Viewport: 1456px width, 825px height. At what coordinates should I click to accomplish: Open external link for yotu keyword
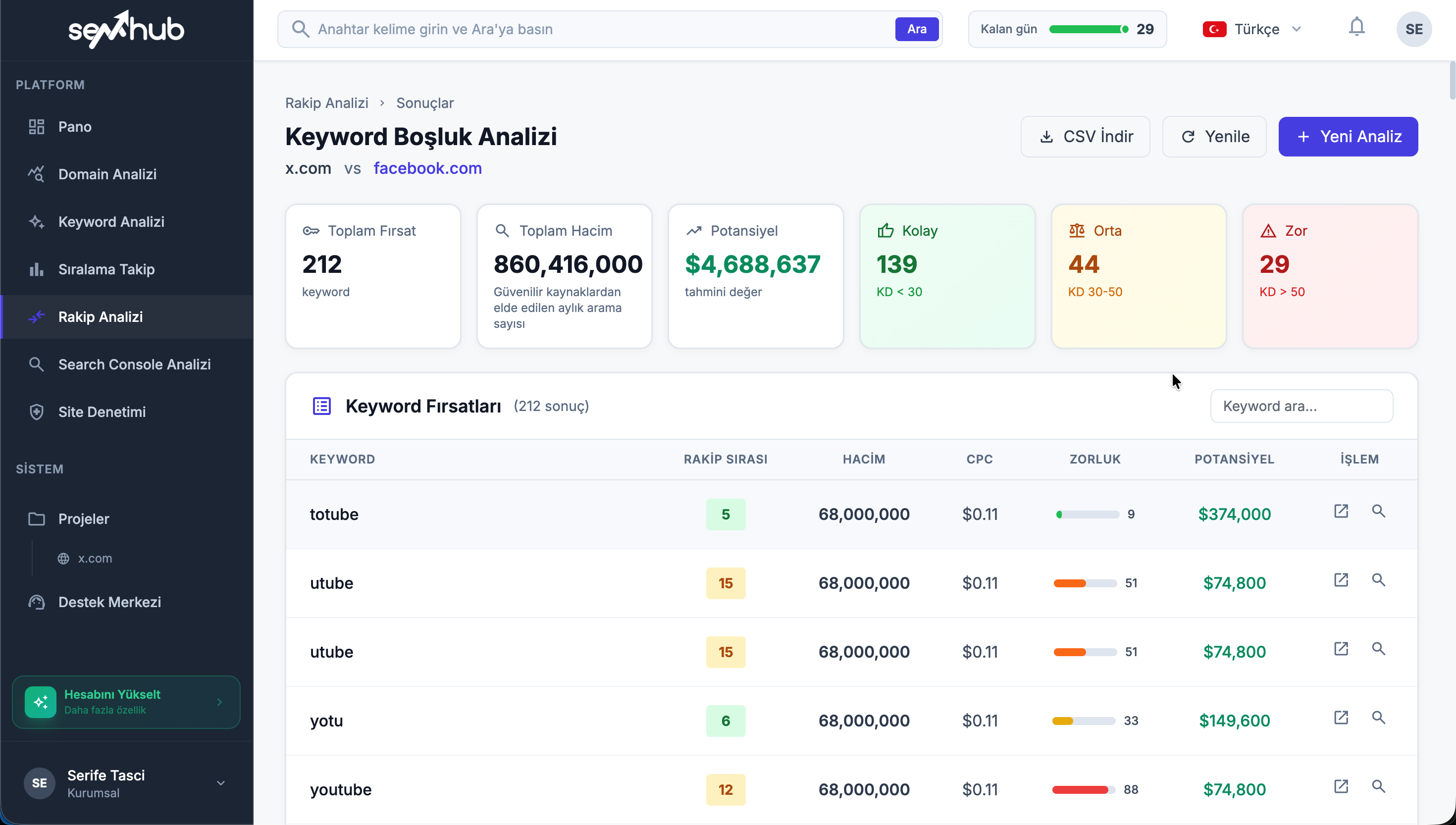pos(1341,718)
